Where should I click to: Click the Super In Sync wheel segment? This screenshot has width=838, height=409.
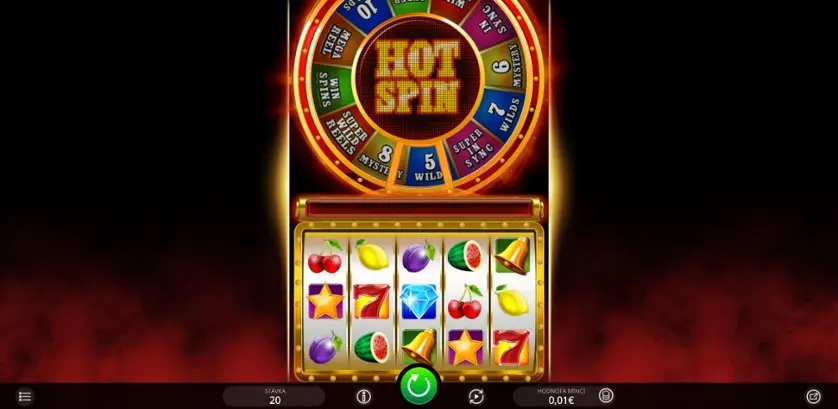click(x=471, y=148)
